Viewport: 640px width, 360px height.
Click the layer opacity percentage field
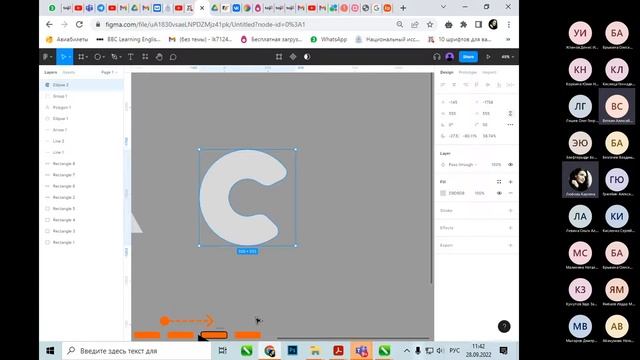click(x=496, y=164)
